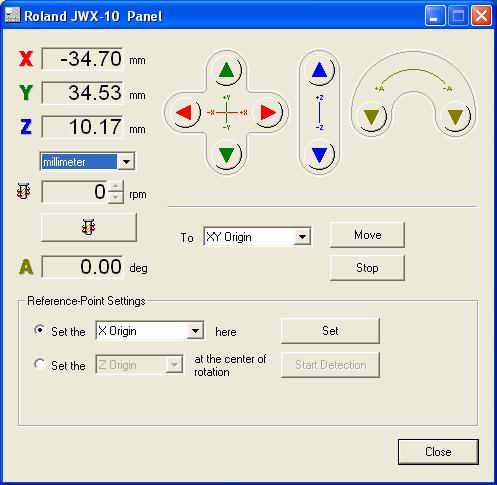Select the 'center of rotation' radio option
Screen dimensions: 497x485
click(40, 364)
